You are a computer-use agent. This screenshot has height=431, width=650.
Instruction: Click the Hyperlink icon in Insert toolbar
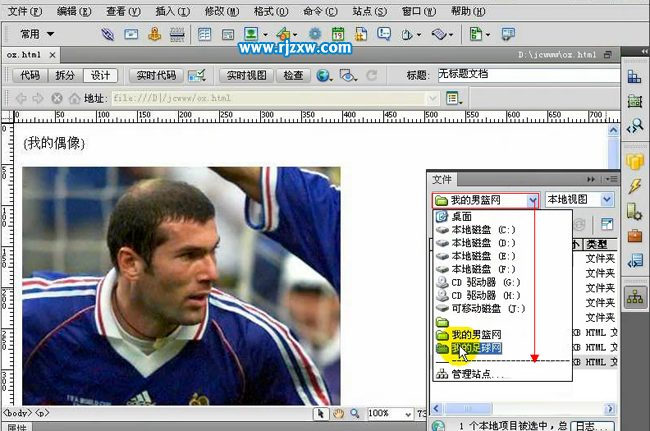click(108, 34)
